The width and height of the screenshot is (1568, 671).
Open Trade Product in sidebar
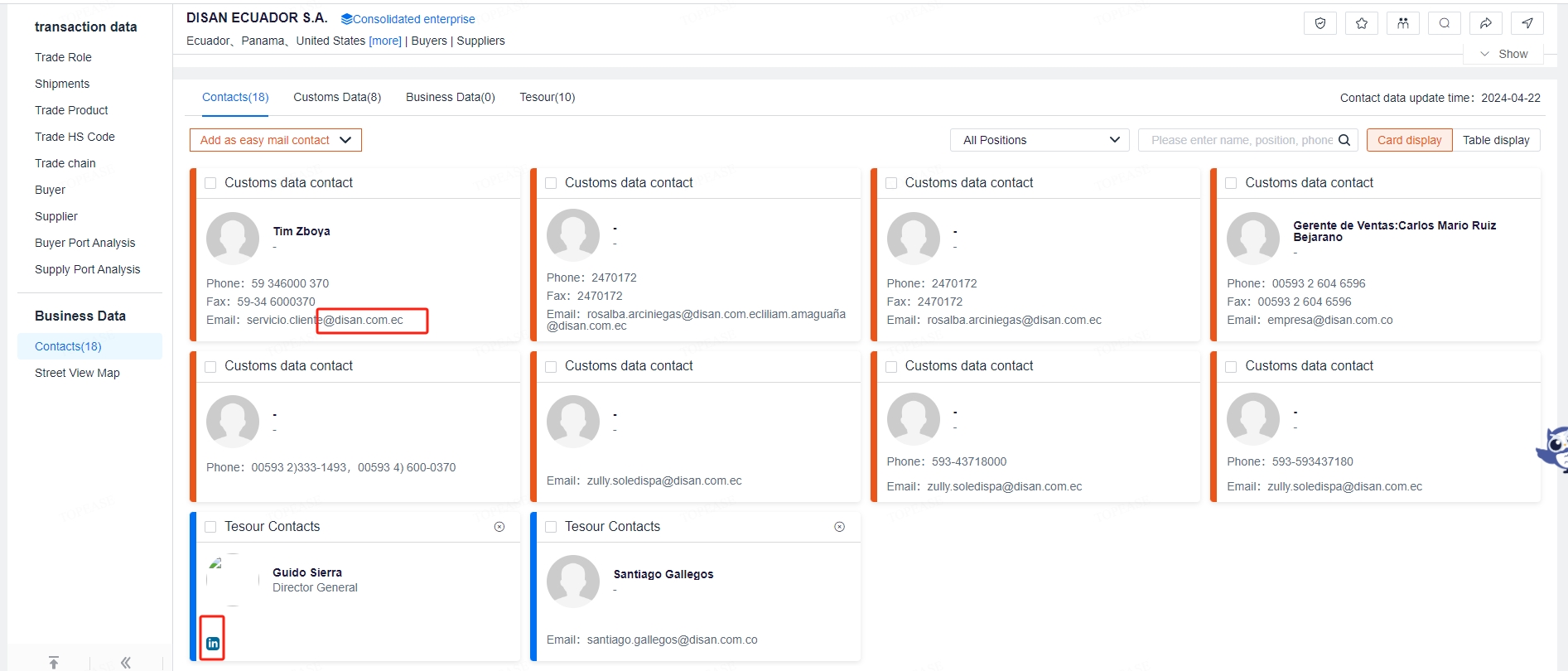(71, 110)
